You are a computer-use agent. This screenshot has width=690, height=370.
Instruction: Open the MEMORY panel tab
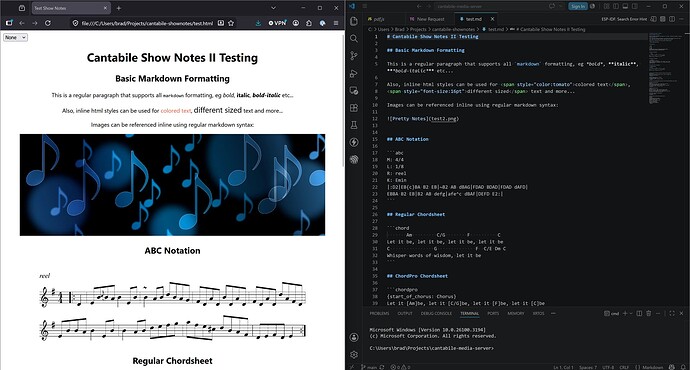tap(516, 313)
